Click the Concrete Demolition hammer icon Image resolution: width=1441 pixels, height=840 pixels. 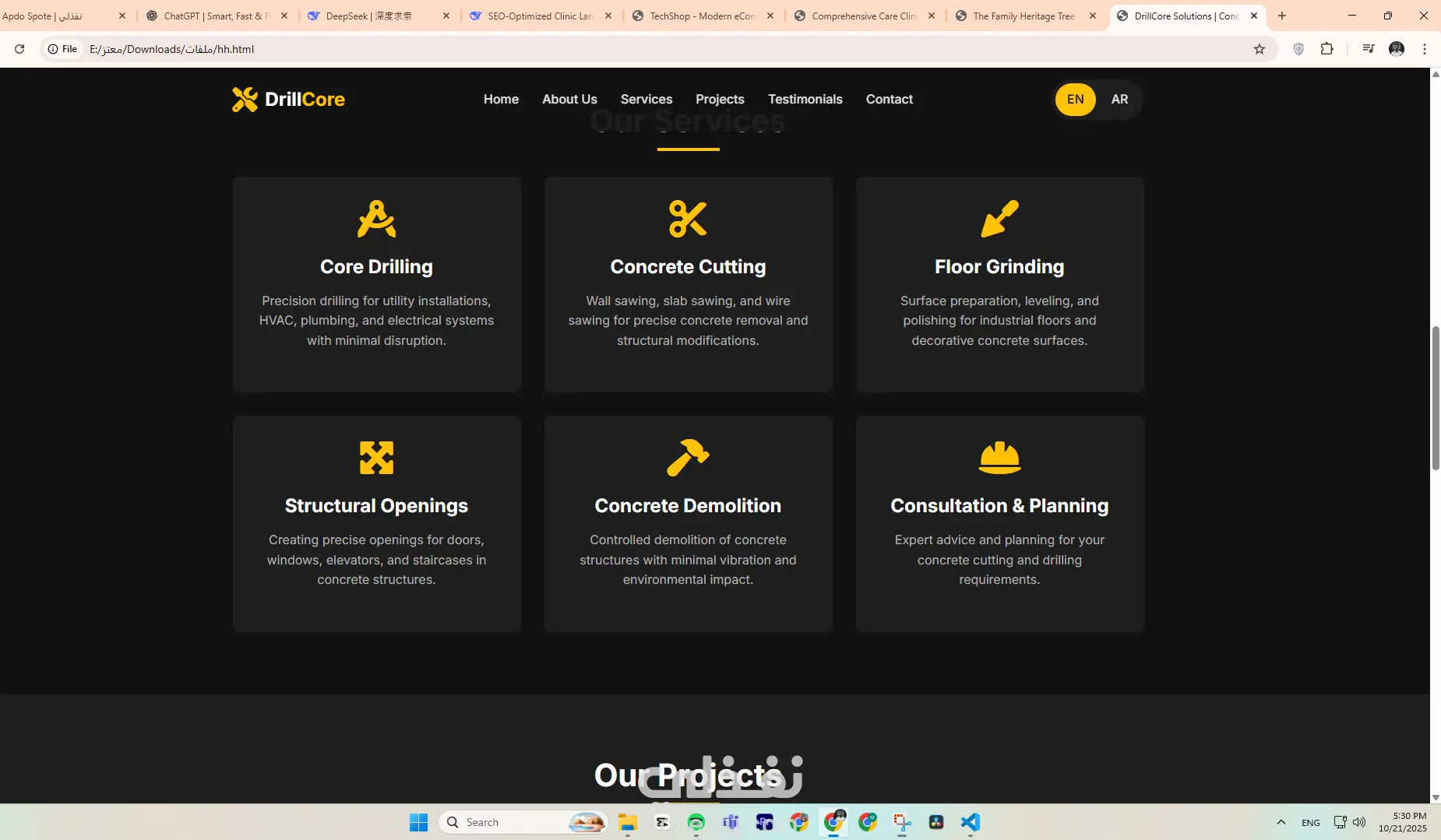coord(688,458)
